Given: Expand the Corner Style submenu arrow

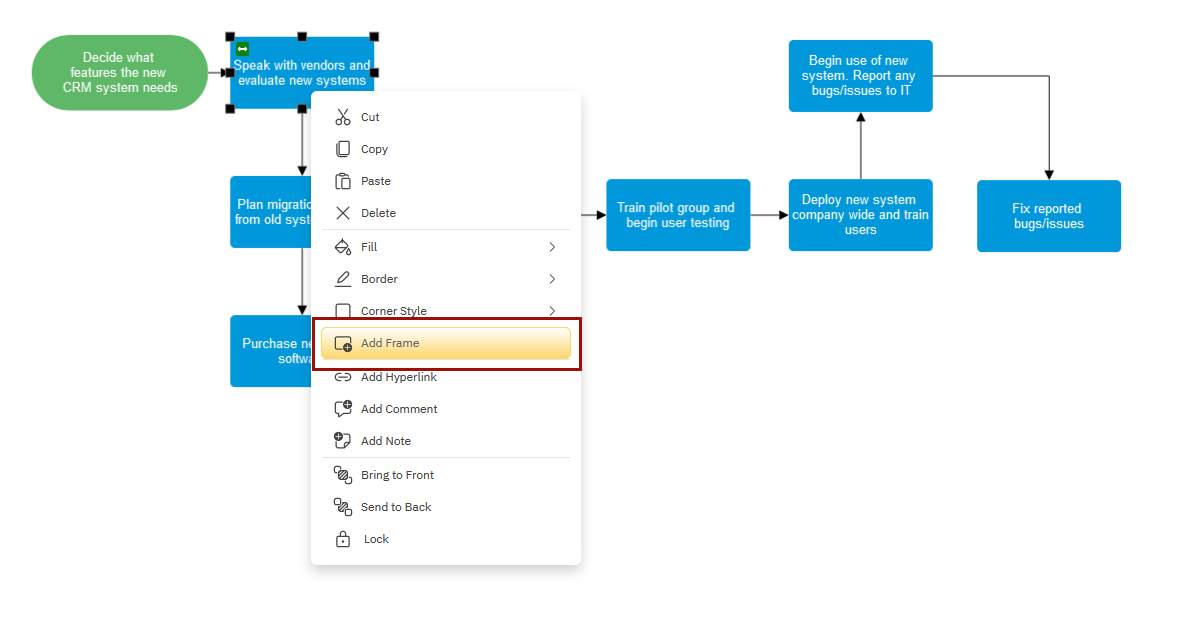Looking at the screenshot, I should [x=552, y=311].
